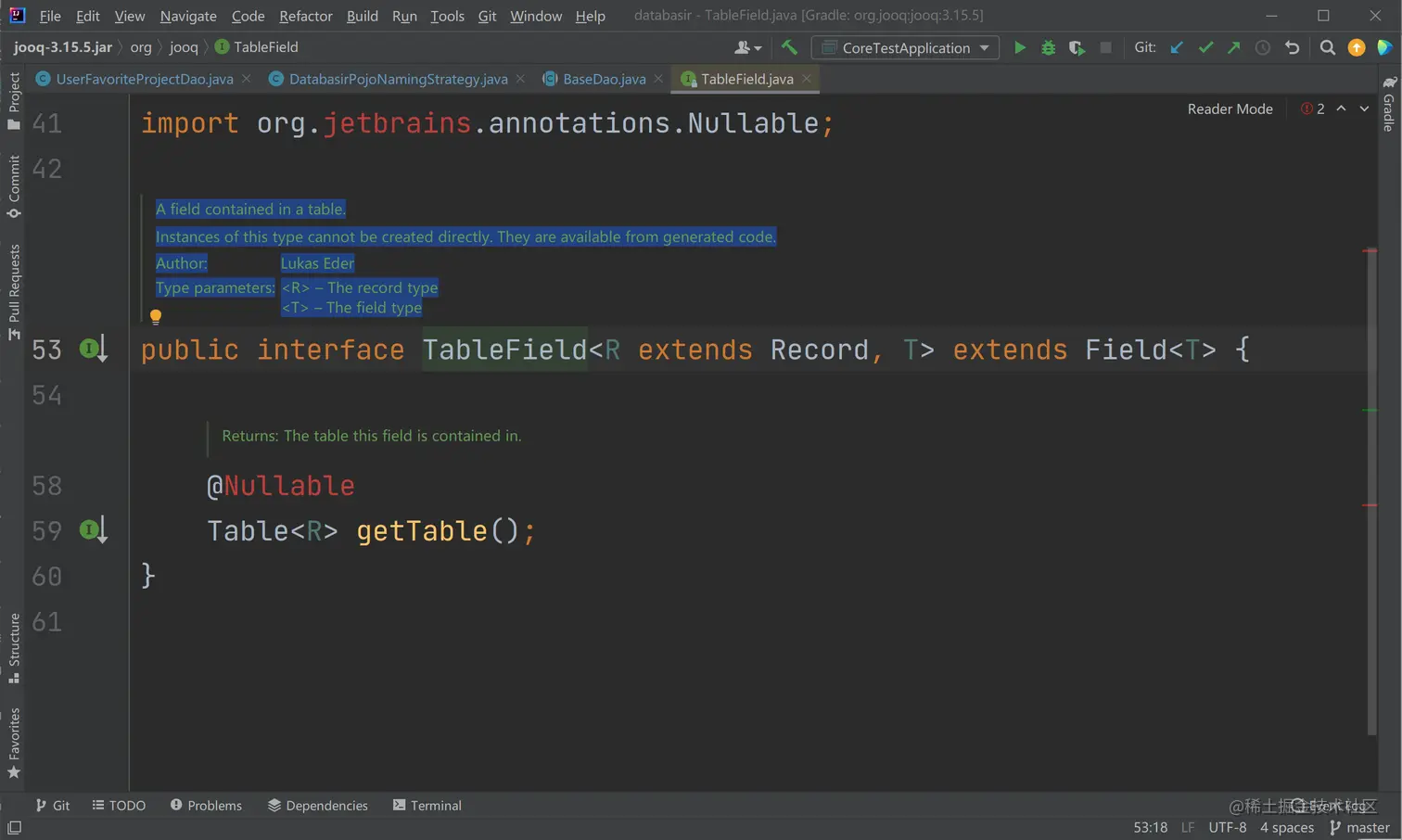Click the Stop square icon

point(1105,47)
